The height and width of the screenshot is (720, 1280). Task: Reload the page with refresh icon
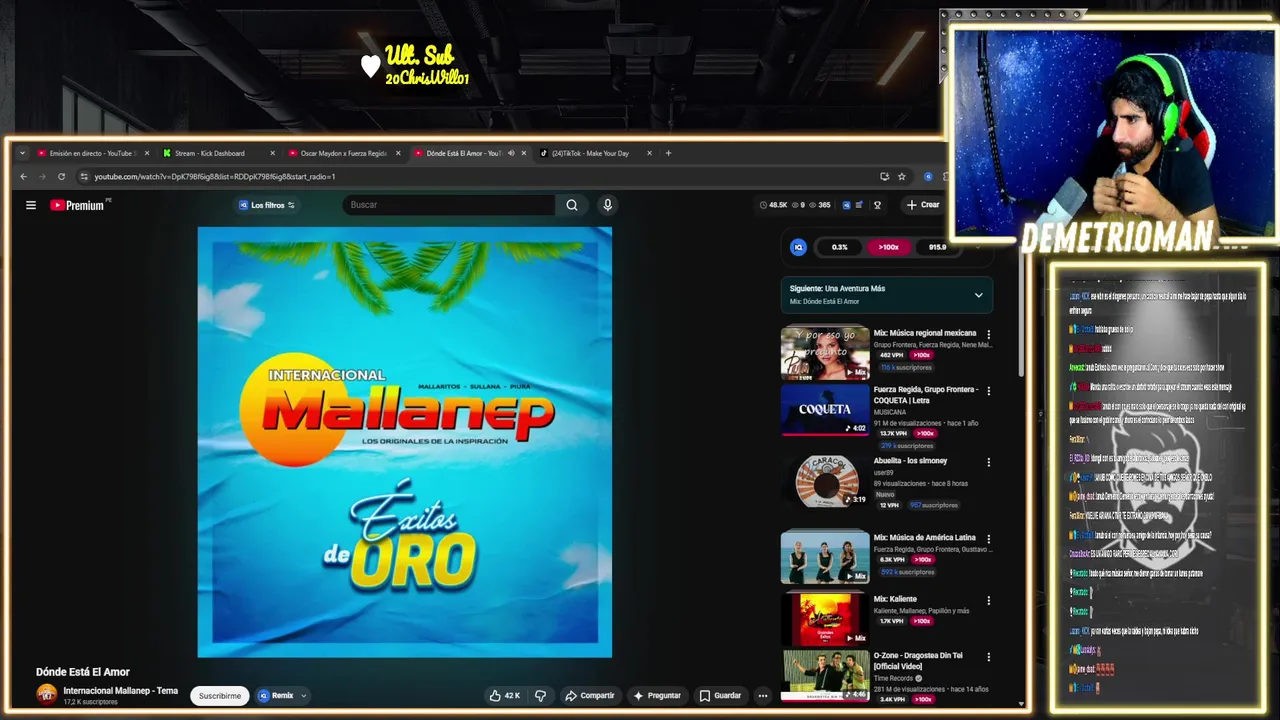pos(61,177)
